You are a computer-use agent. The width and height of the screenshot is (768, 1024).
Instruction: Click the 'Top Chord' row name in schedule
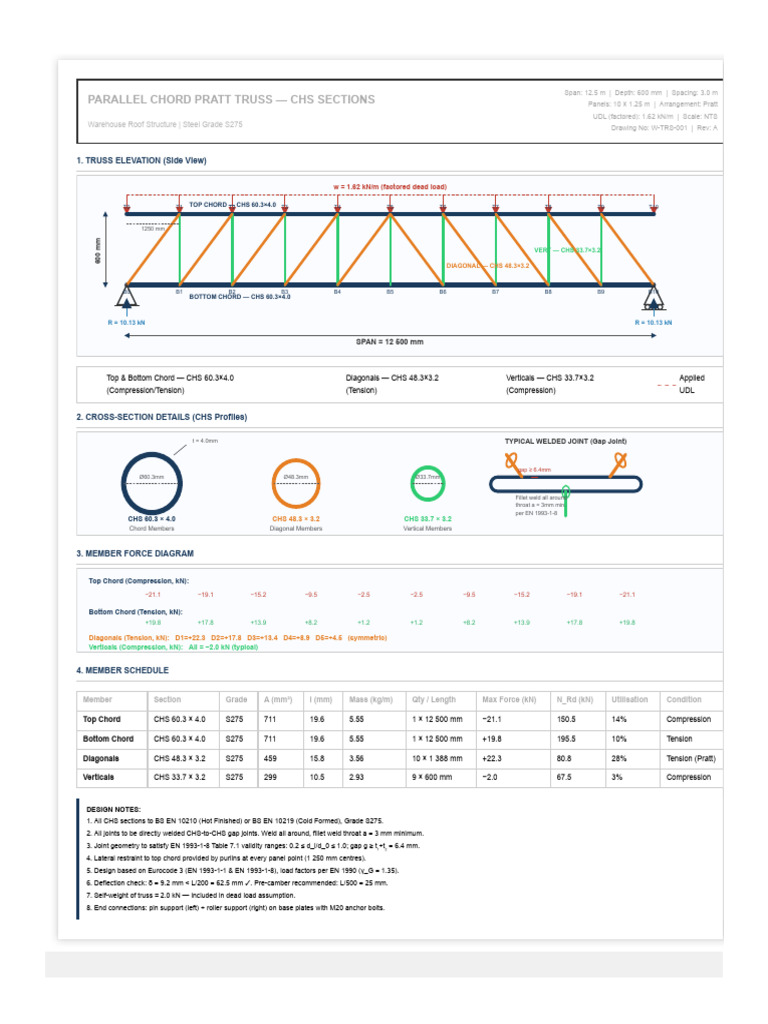(102, 719)
